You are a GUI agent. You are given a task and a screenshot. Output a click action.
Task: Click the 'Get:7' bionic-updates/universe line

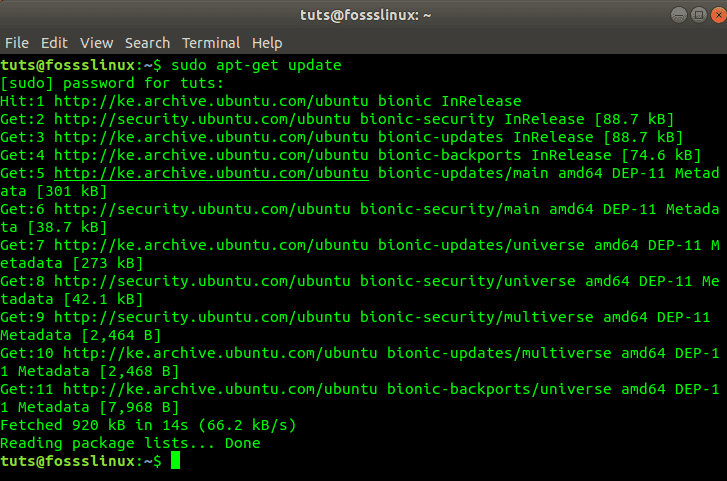pos(360,245)
